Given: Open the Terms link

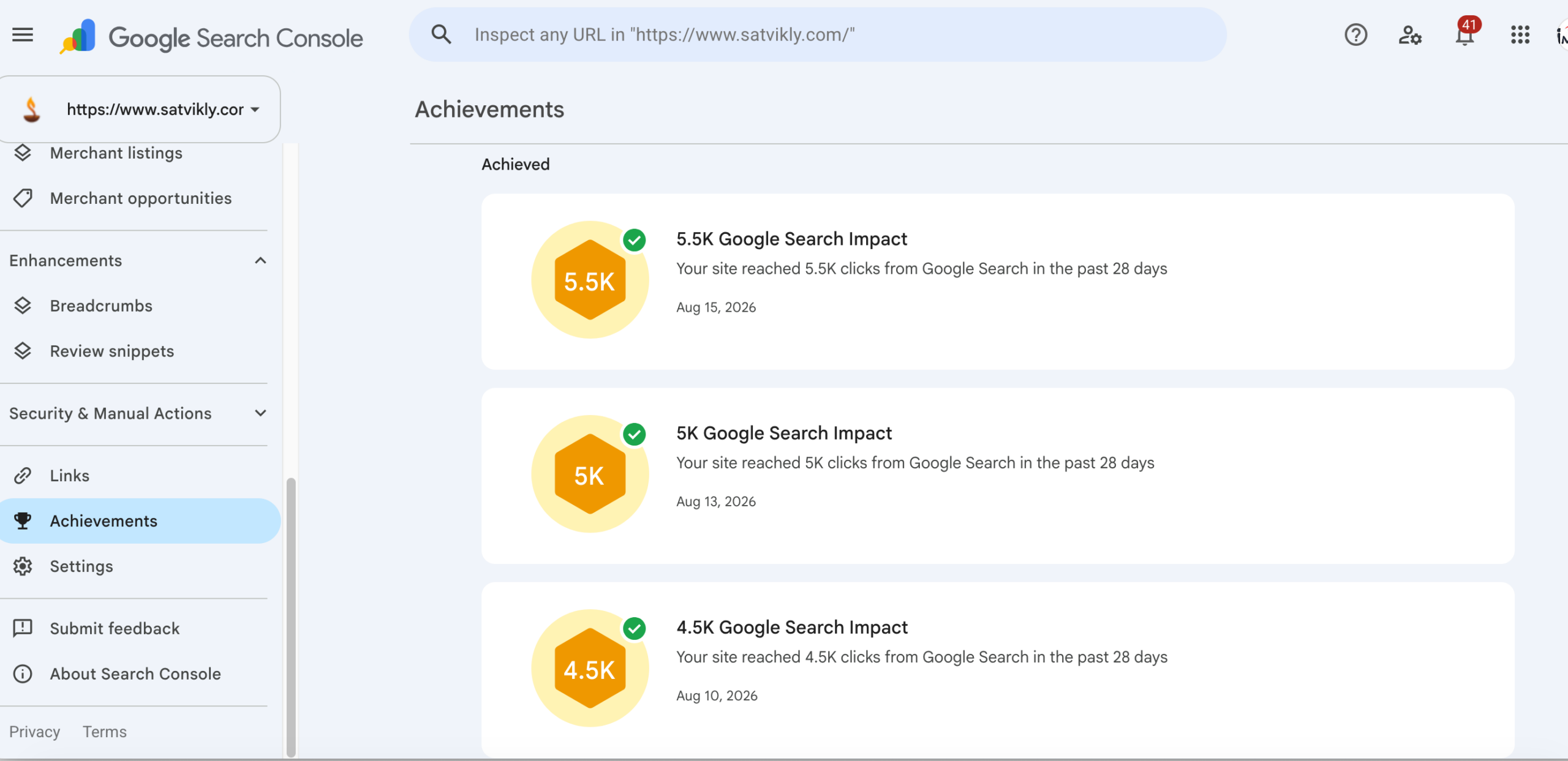Looking at the screenshot, I should (105, 732).
